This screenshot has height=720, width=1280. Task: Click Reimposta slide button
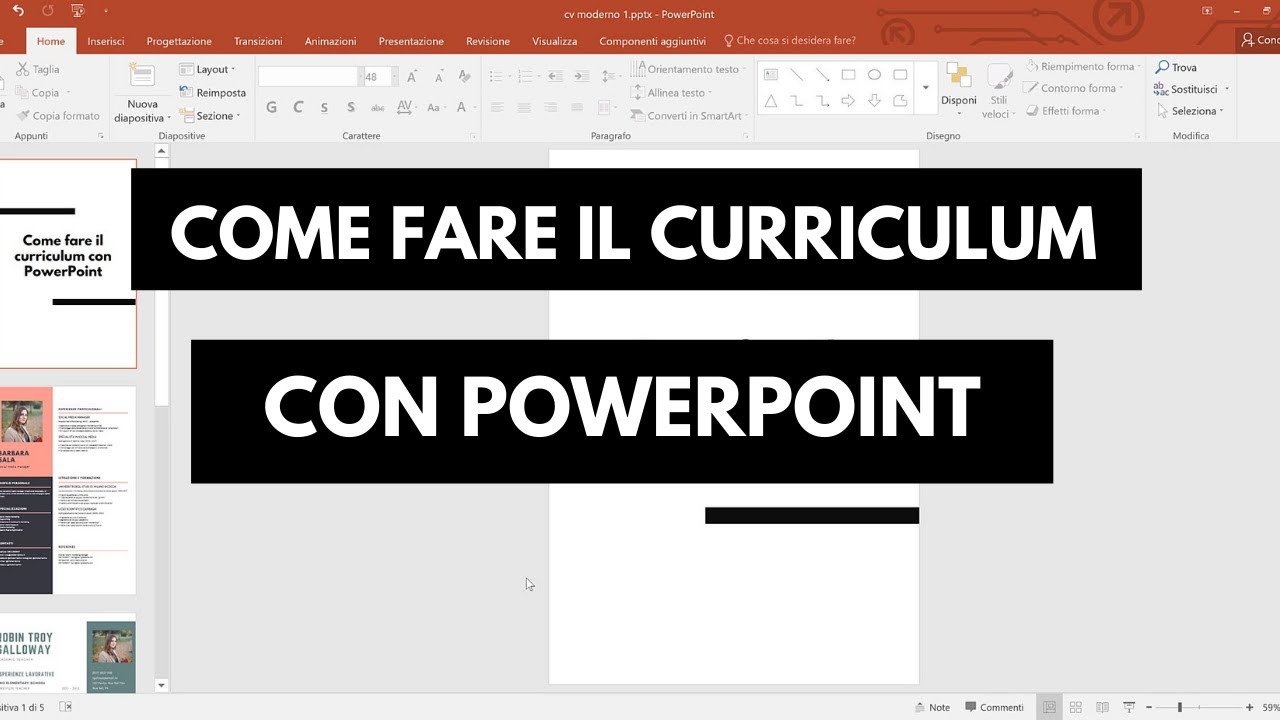click(x=213, y=92)
